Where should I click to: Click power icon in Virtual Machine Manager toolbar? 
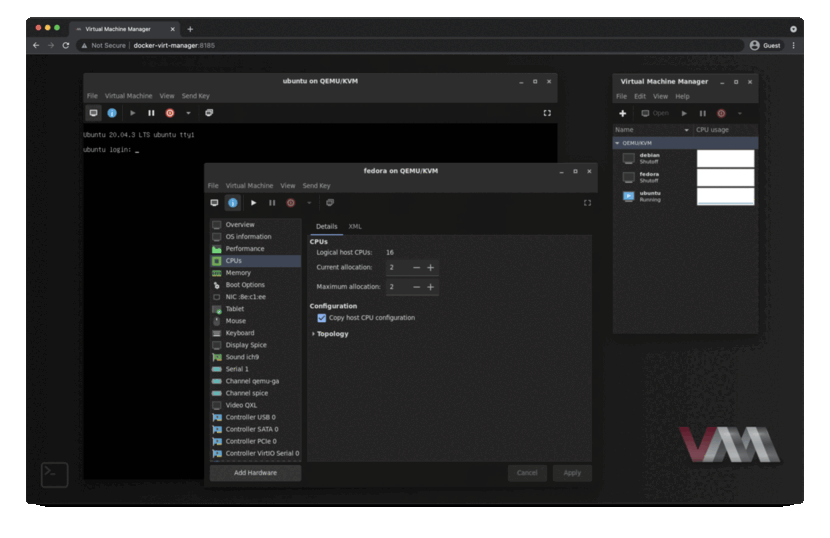point(721,113)
